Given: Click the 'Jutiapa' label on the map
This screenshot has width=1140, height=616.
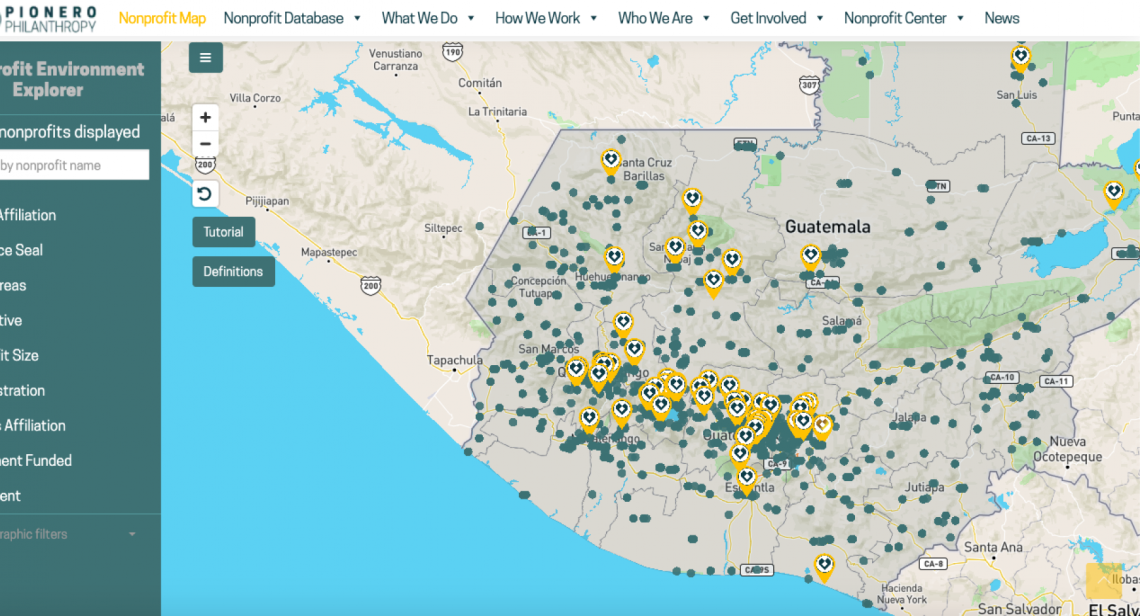Looking at the screenshot, I should [924, 487].
